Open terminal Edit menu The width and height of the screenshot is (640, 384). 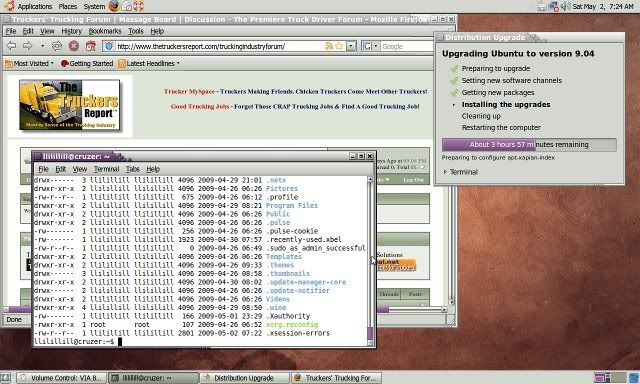tap(60, 169)
